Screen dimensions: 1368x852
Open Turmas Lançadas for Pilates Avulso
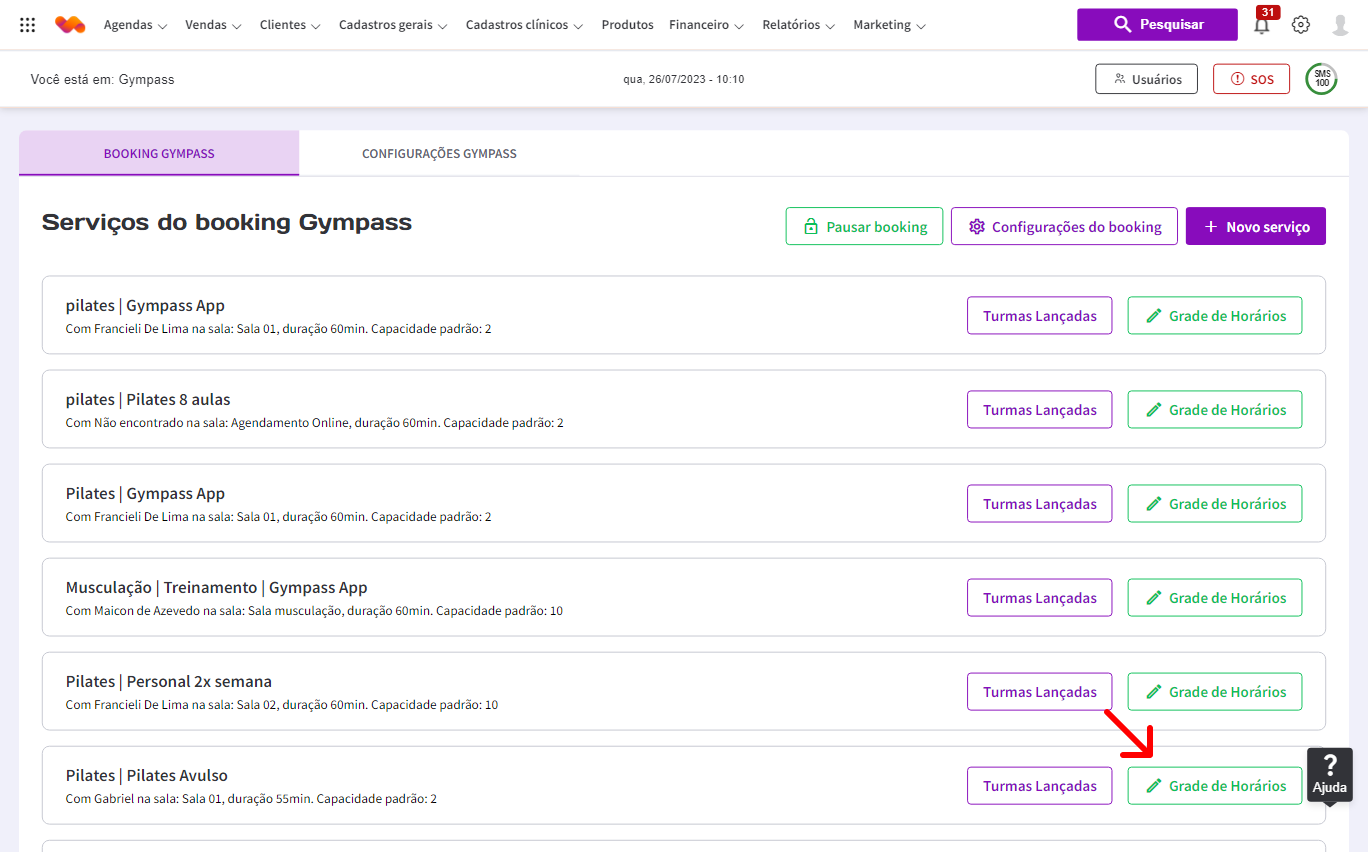coord(1039,785)
